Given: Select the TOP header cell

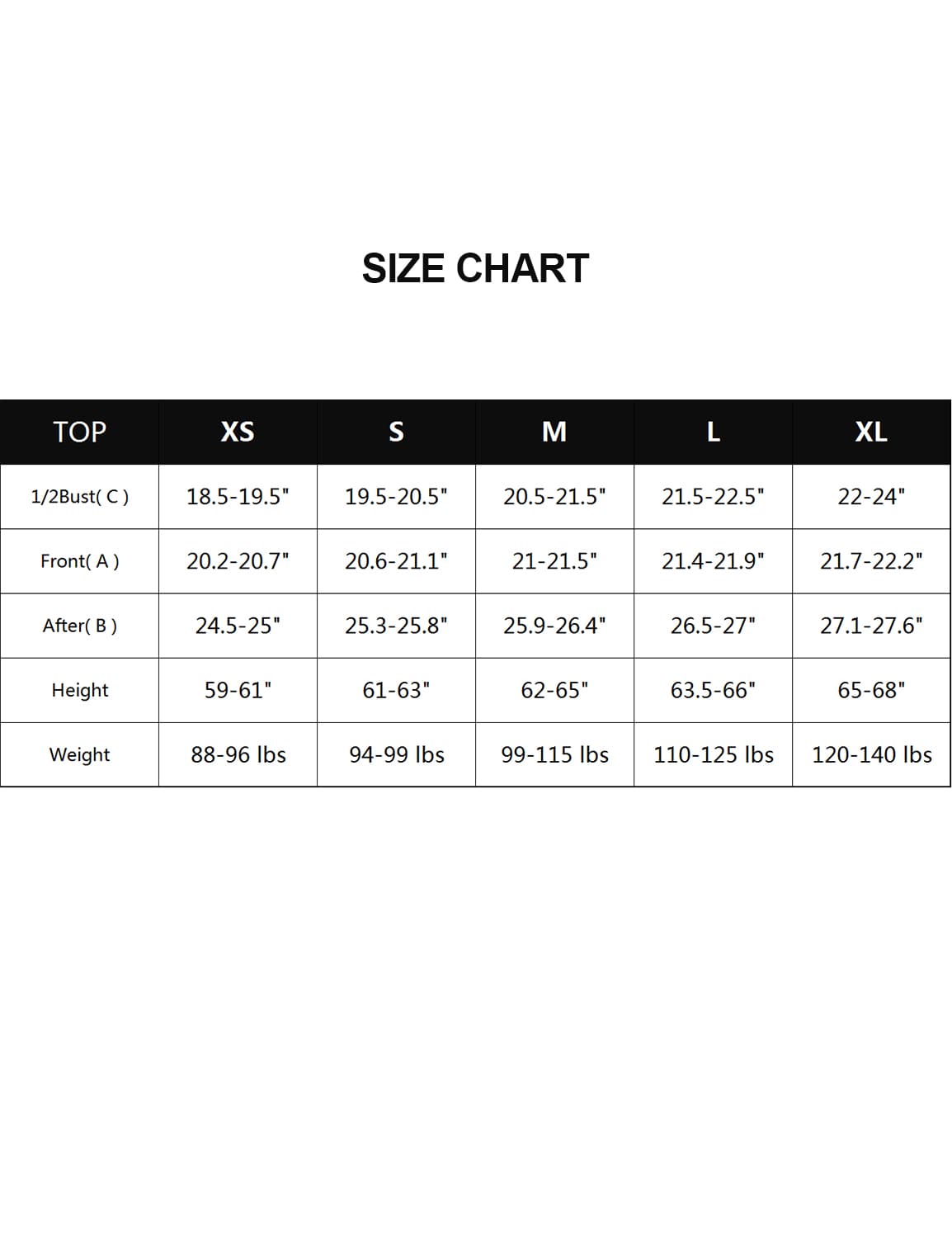Looking at the screenshot, I should click(79, 432).
